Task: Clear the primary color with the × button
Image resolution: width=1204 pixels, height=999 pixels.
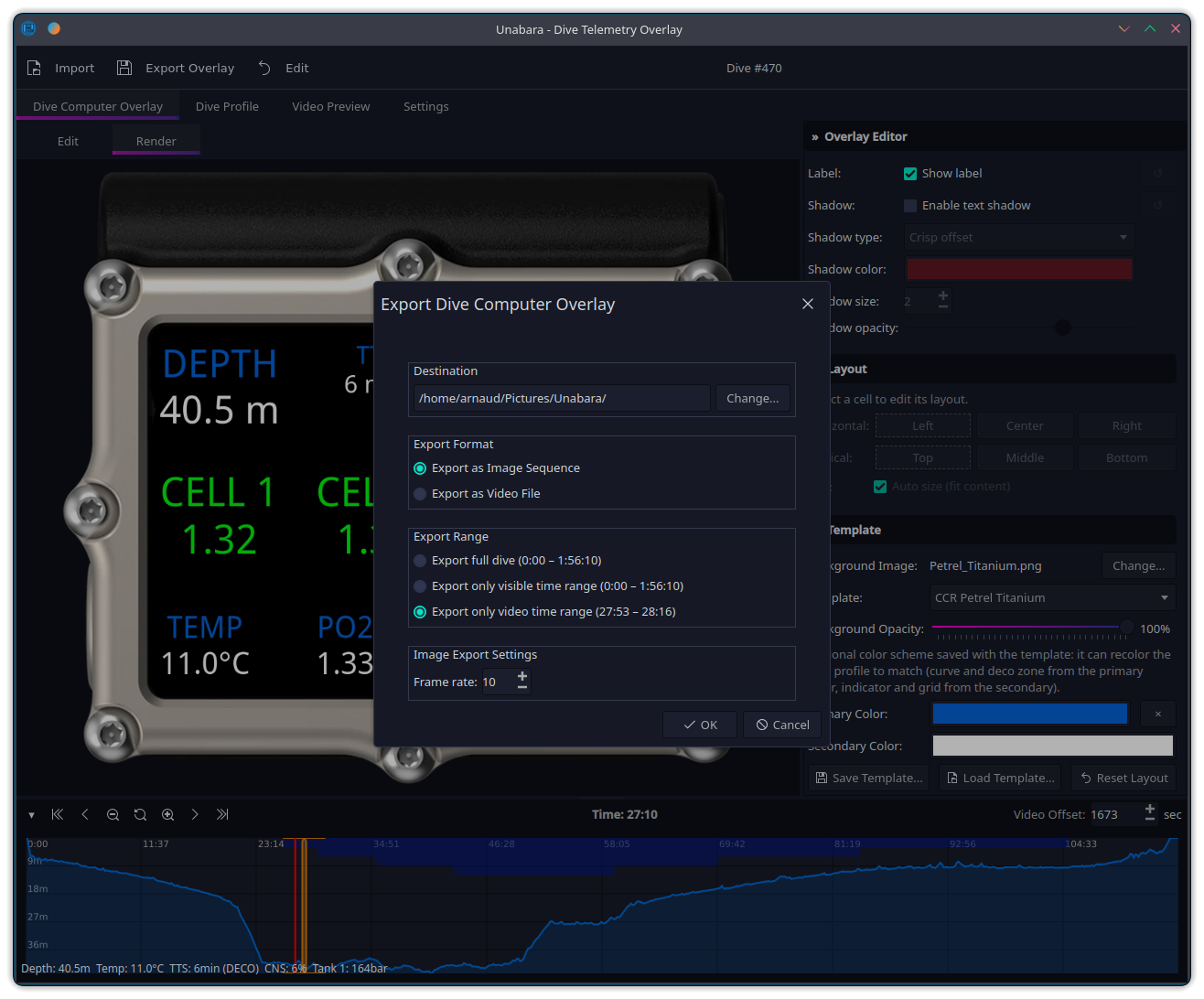Action: click(x=1157, y=714)
